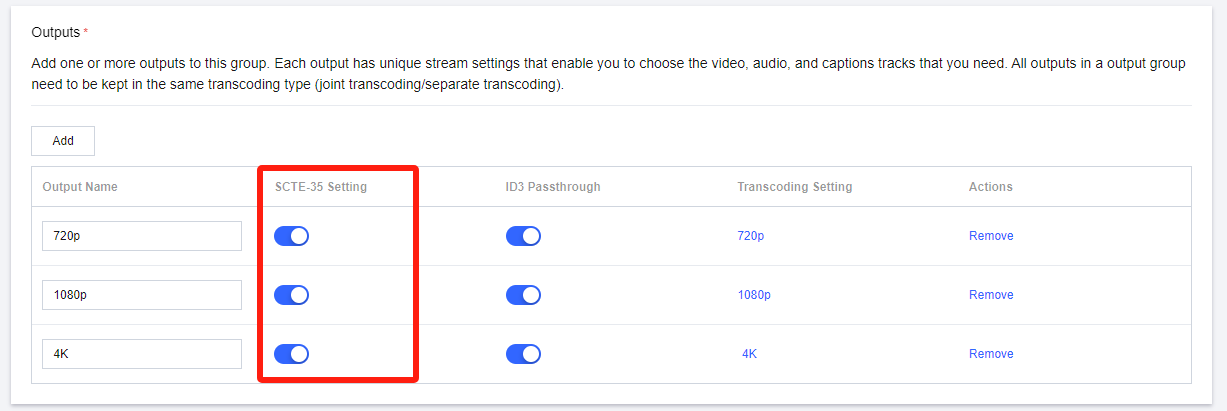Click the Add output button
Viewport: 1227px width, 411px height.
click(x=63, y=141)
